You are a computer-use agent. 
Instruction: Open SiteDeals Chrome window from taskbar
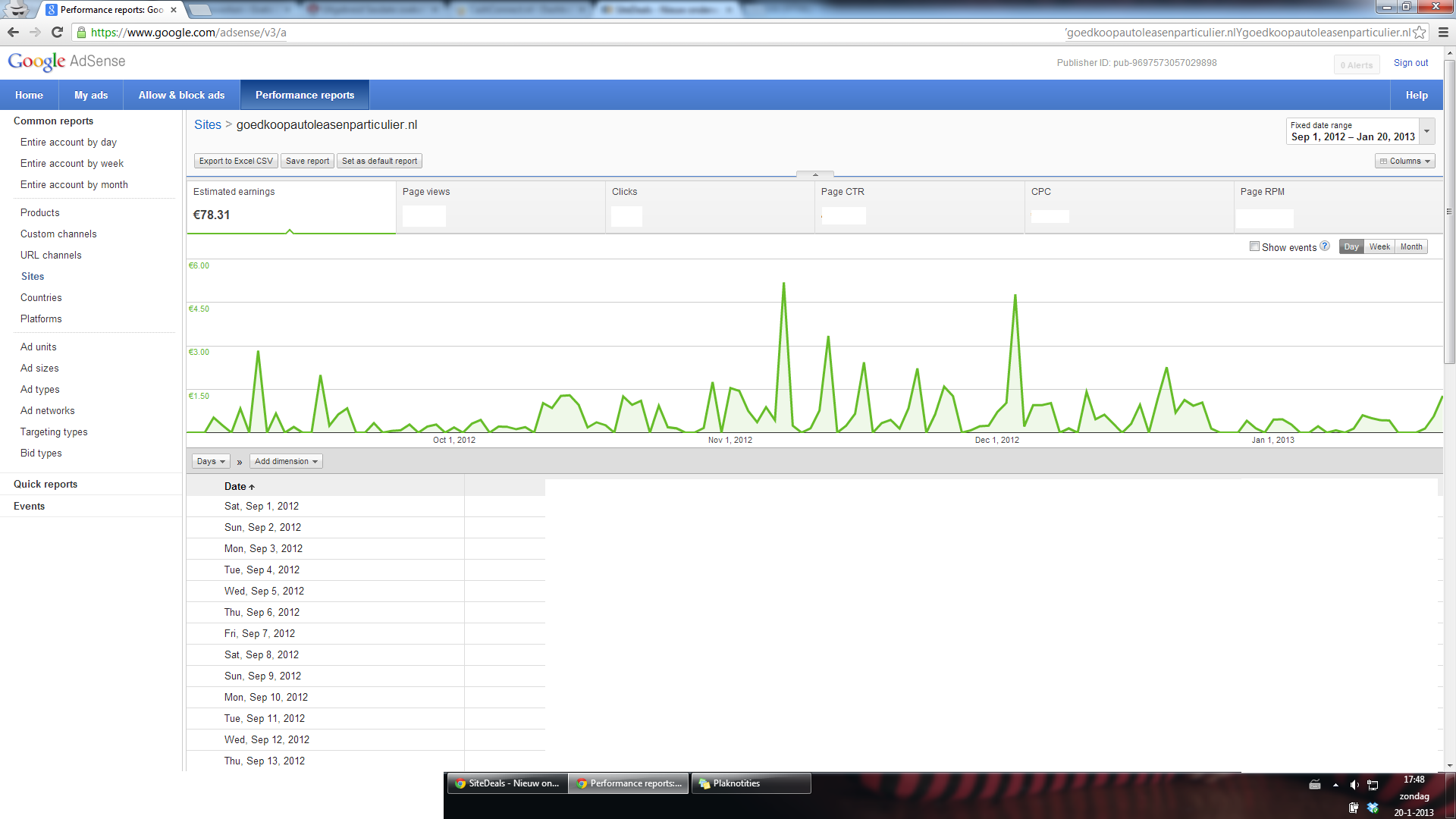tap(507, 783)
